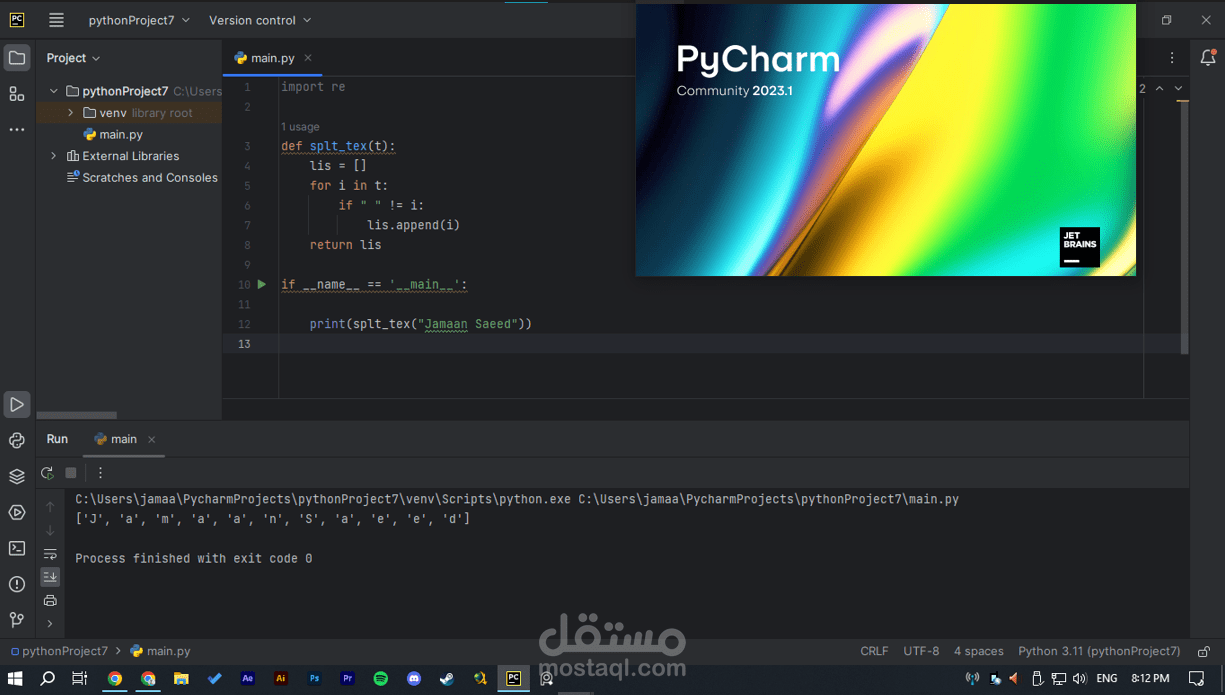Open the Problems tool window

pyautogui.click(x=17, y=584)
